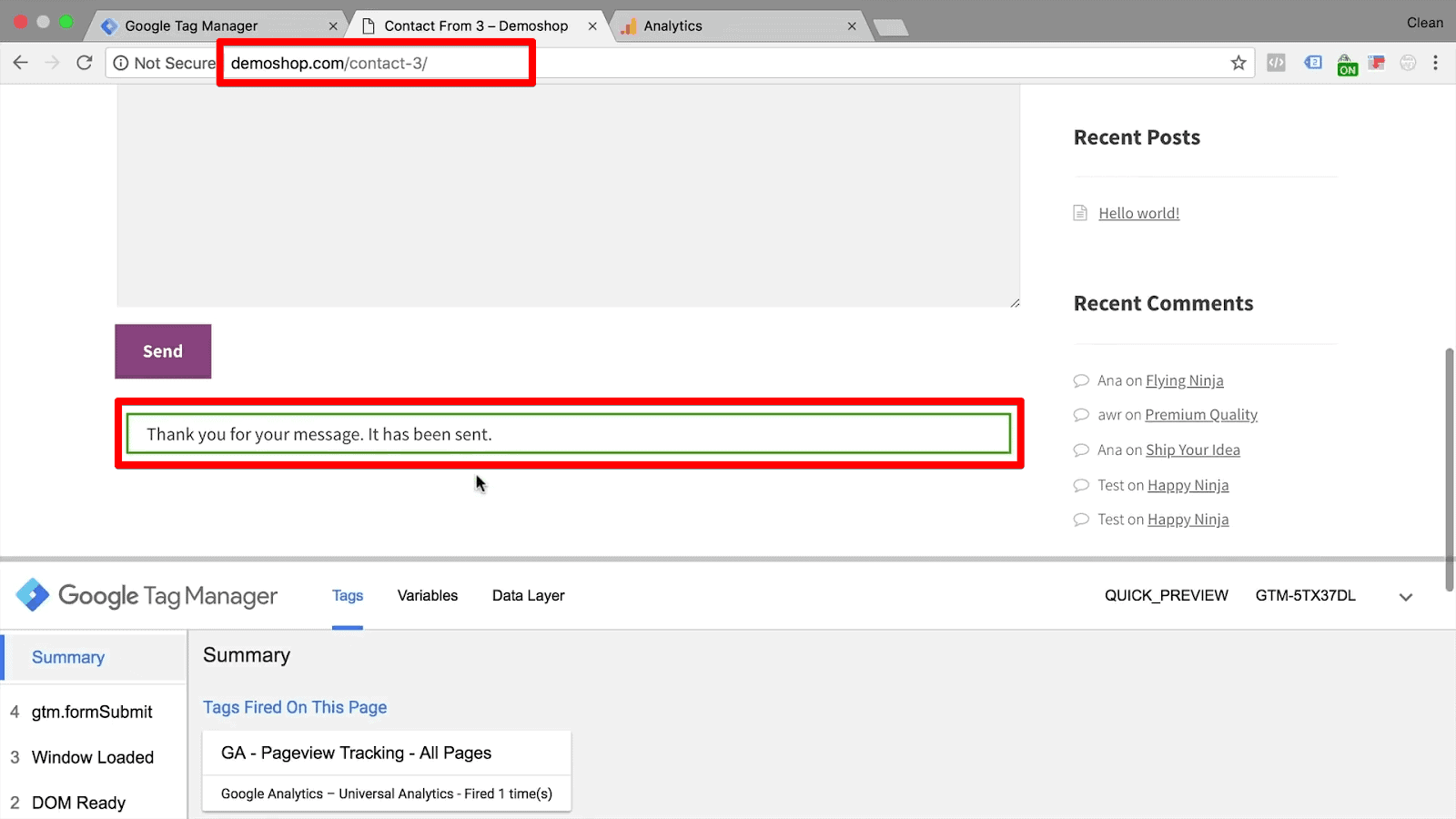
Task: Click the red tag injector extension icon
Action: [x=1377, y=62]
